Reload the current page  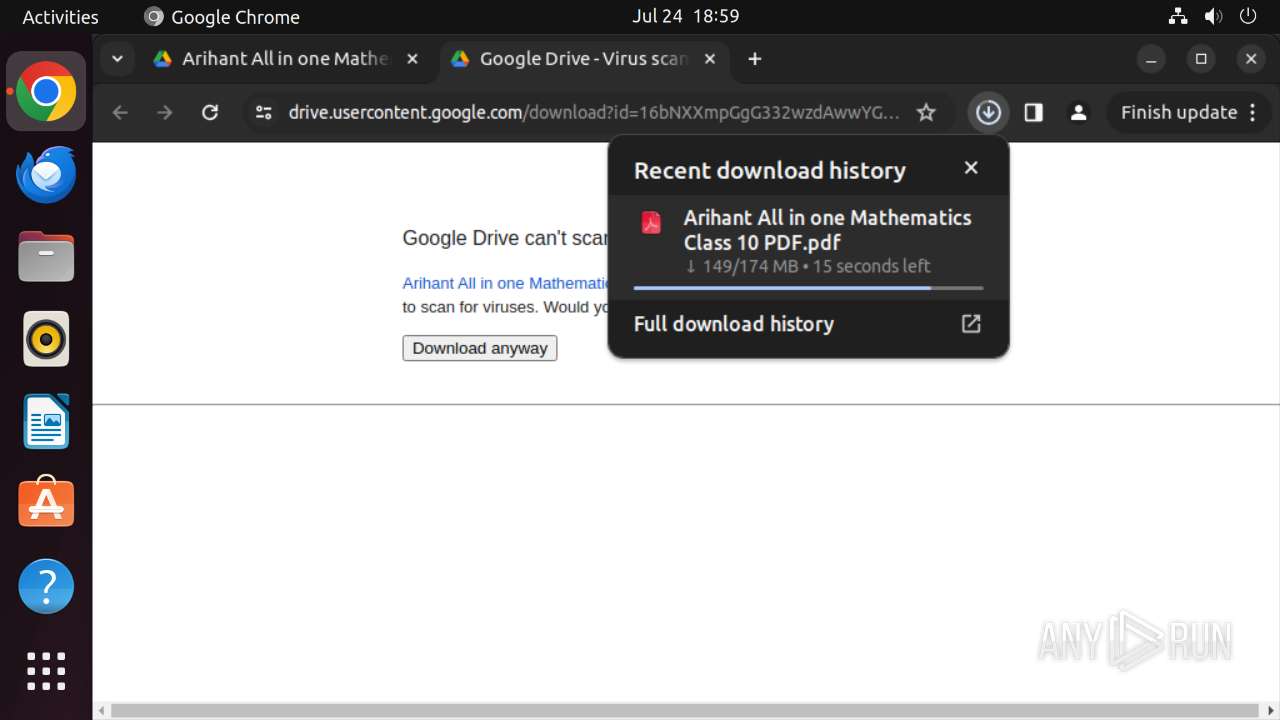210,113
